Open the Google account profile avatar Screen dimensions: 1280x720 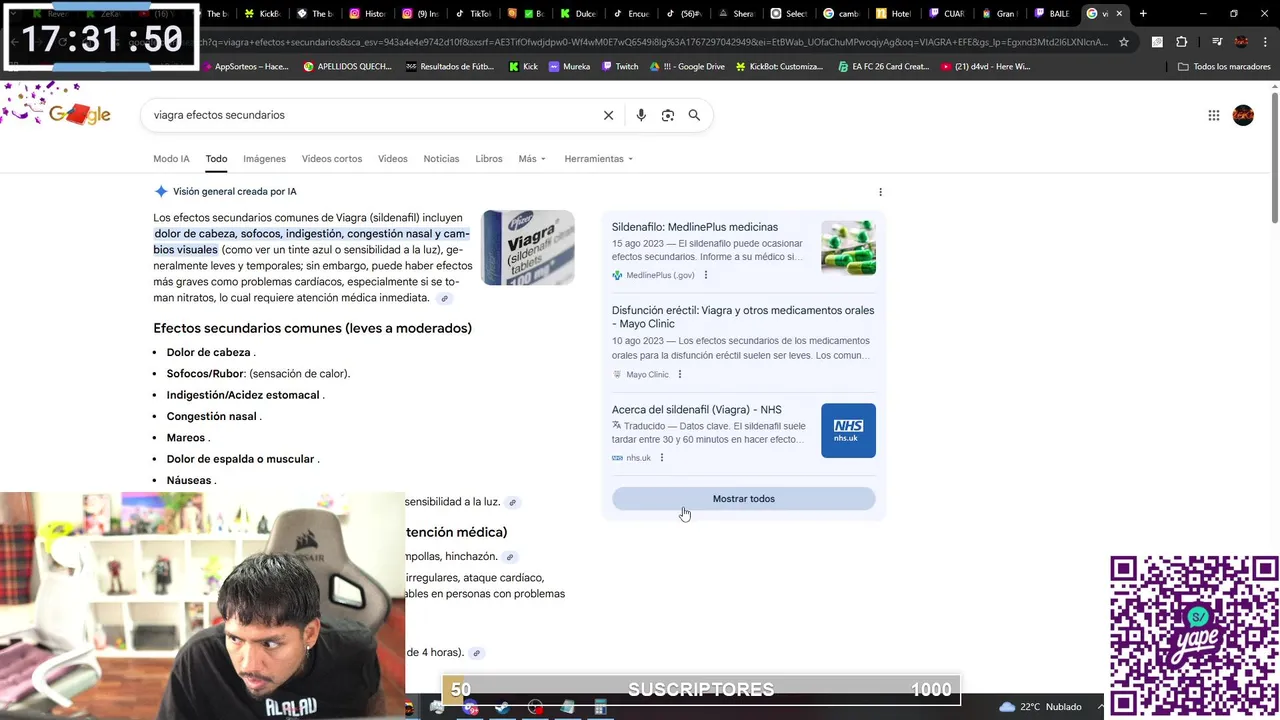pyautogui.click(x=1243, y=115)
